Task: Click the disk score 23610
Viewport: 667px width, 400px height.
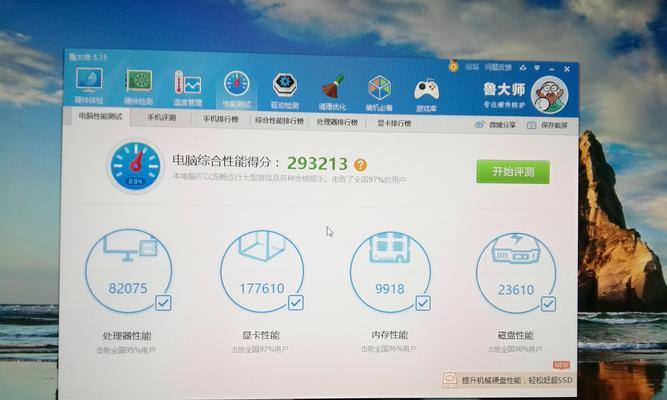Action: click(x=516, y=290)
